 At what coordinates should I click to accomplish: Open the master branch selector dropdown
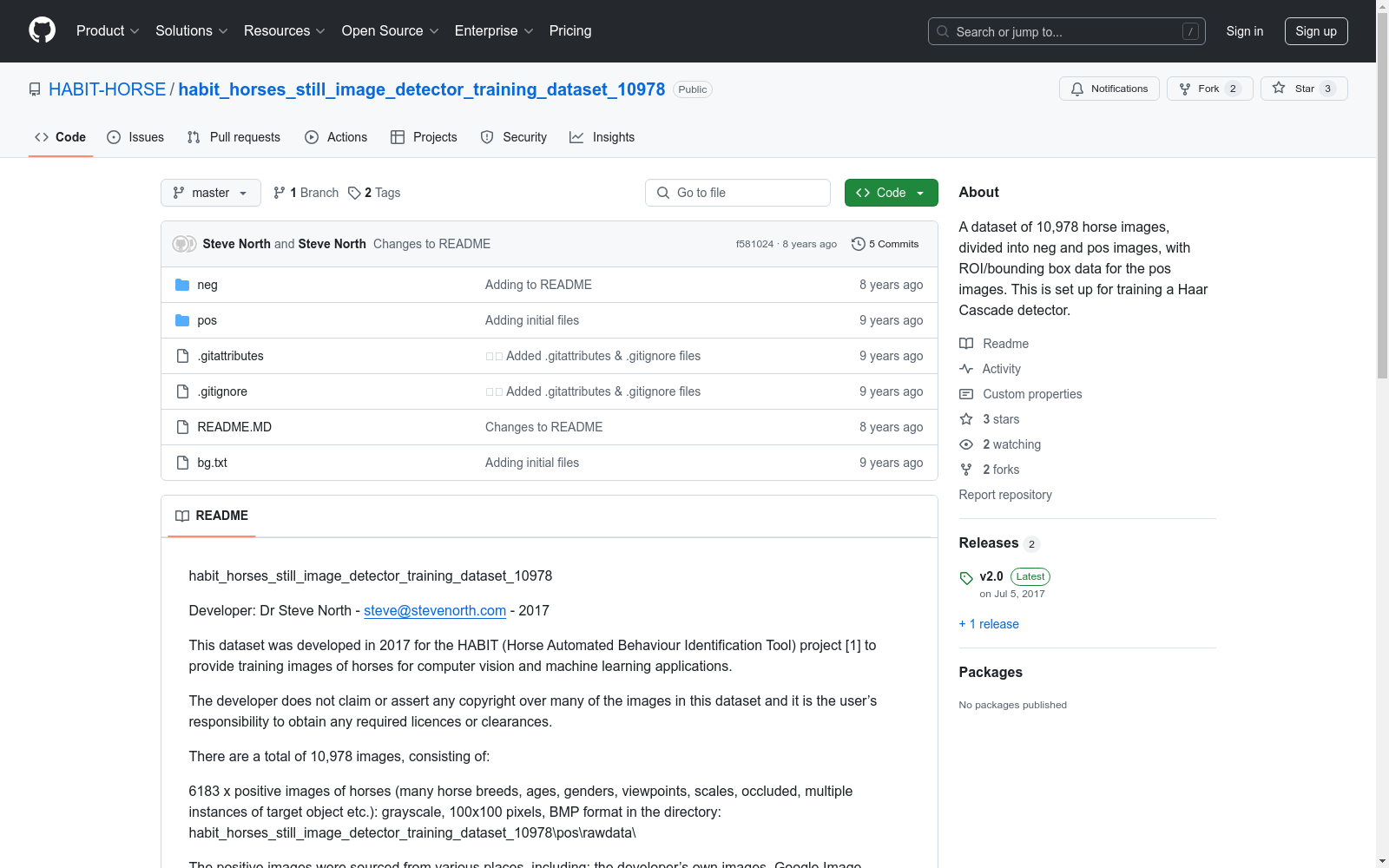[211, 193]
